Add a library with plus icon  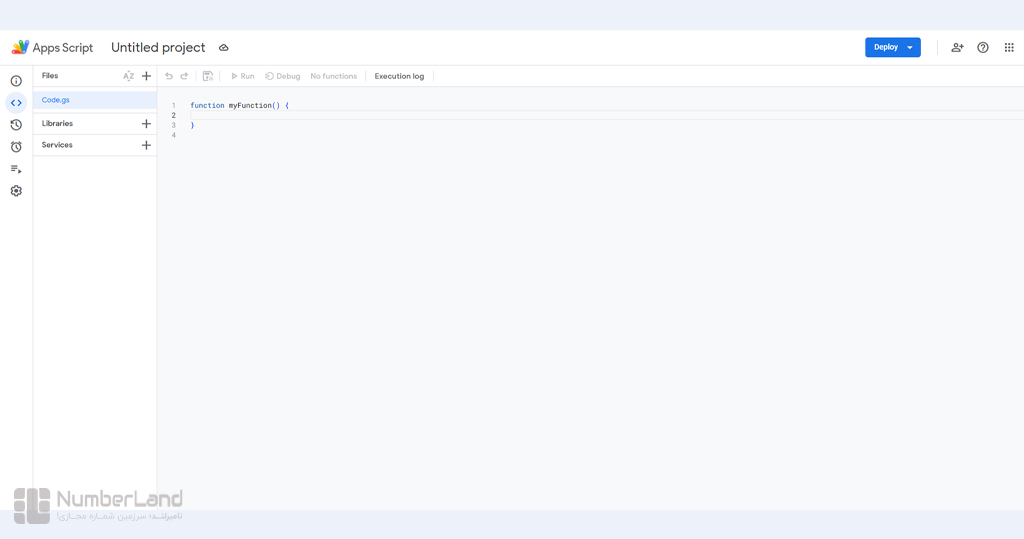pos(146,123)
